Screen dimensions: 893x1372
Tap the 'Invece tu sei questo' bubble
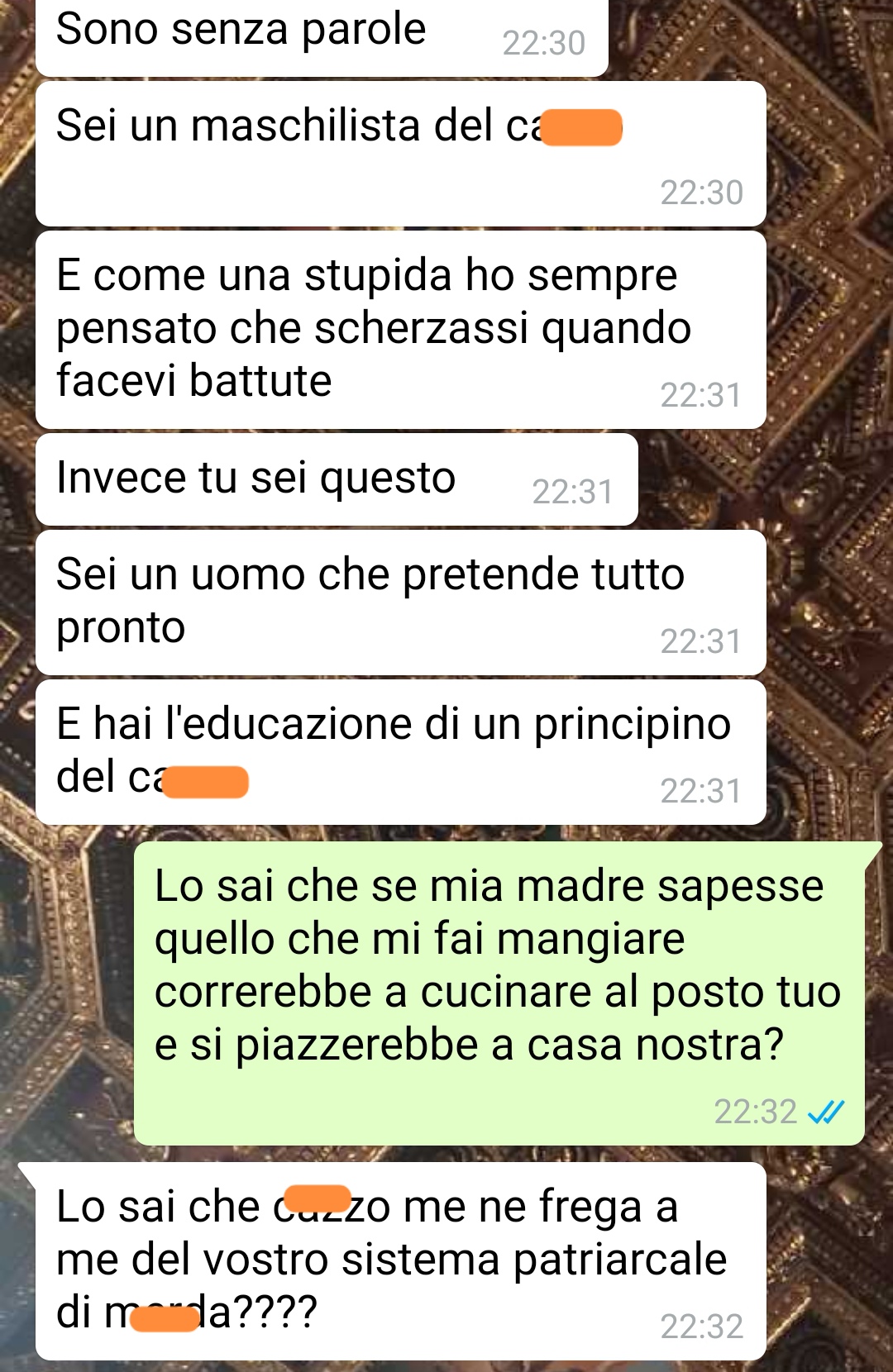[x=337, y=479]
